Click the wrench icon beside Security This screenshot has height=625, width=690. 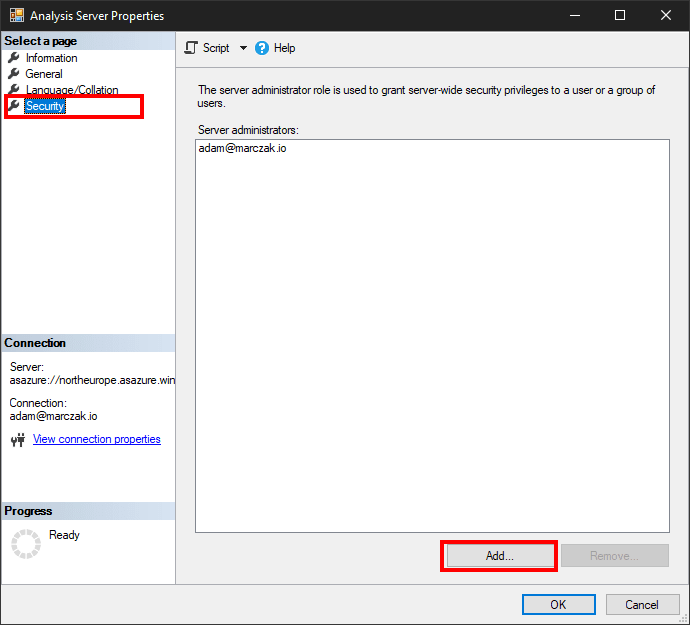[x=13, y=106]
